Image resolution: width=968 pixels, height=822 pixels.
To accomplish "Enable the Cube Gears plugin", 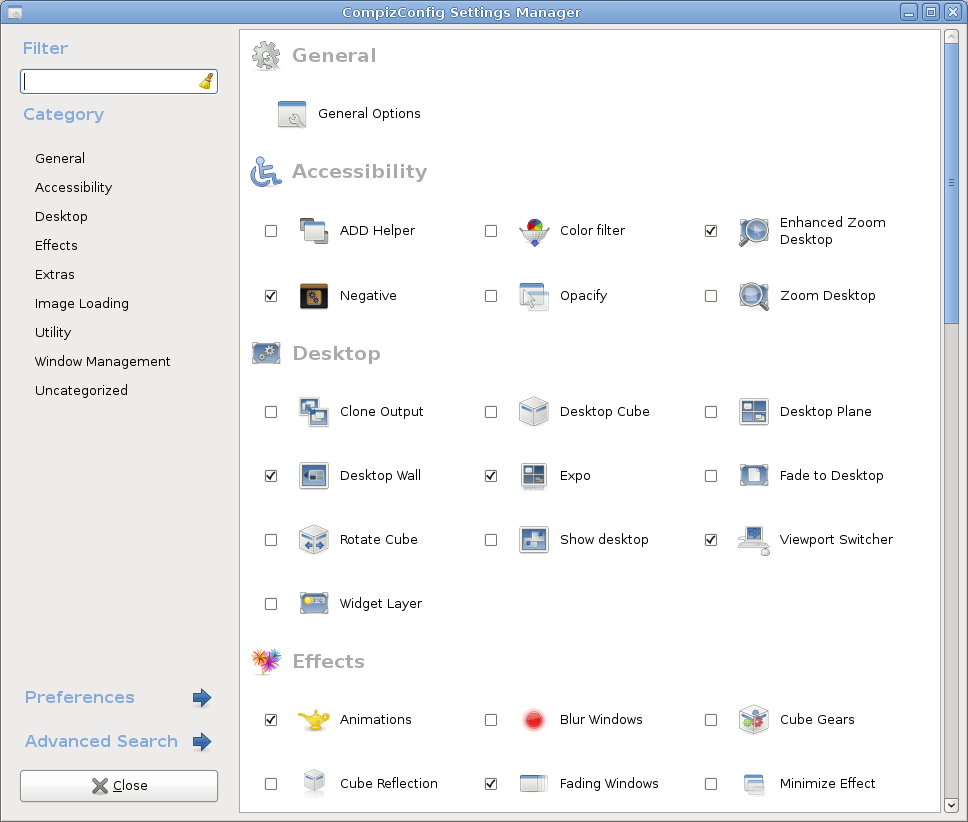I will pyautogui.click(x=711, y=719).
